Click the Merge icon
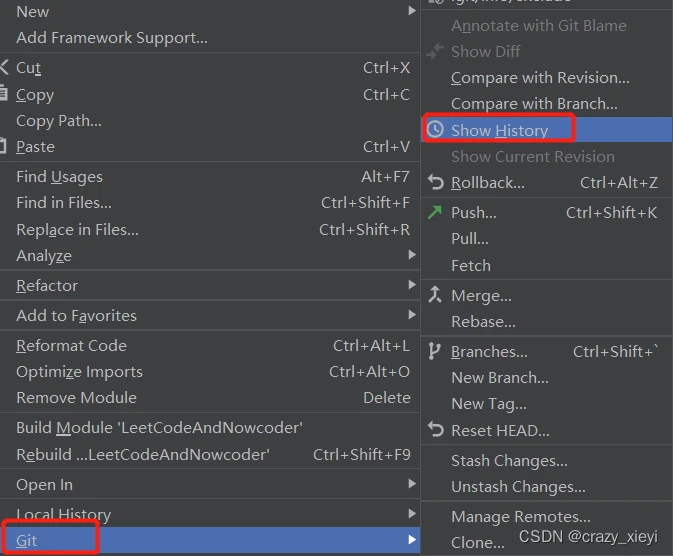 pos(435,295)
